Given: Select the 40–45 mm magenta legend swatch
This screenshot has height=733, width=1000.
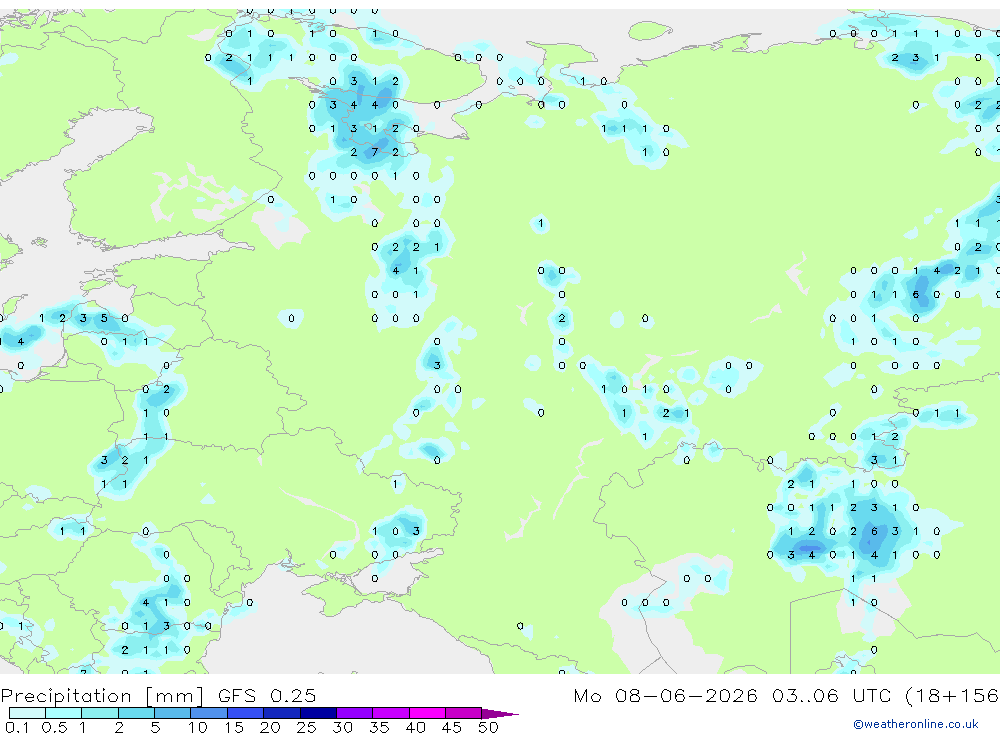Looking at the screenshot, I should pyautogui.click(x=427, y=713).
